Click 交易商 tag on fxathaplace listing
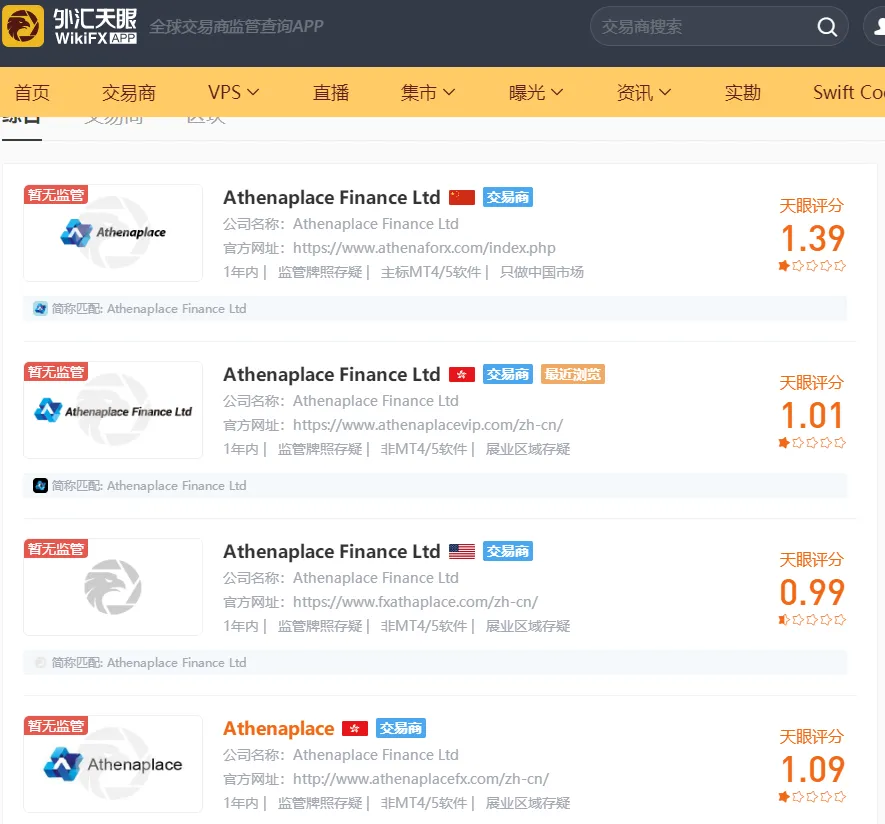This screenshot has width=885, height=824. 507,551
